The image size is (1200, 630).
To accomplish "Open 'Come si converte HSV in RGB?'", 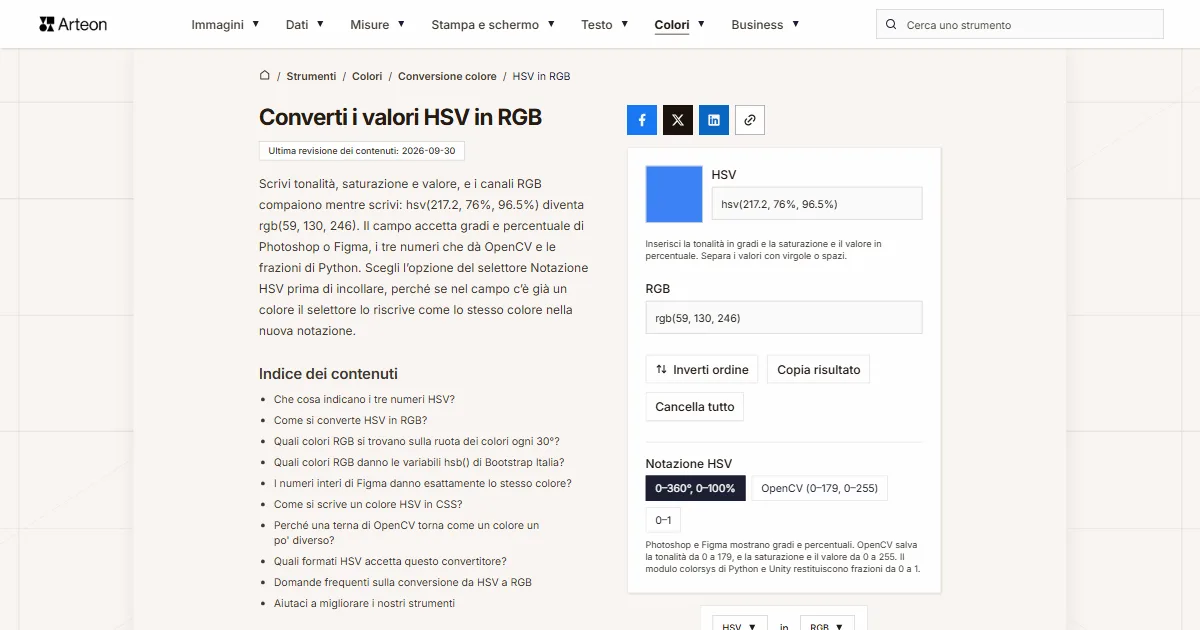I will coord(350,420).
